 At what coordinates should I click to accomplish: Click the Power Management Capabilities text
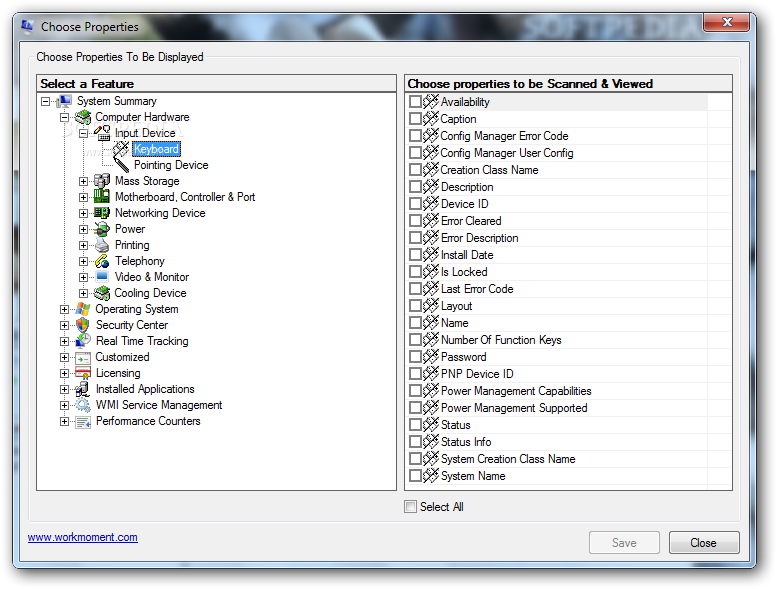click(516, 391)
